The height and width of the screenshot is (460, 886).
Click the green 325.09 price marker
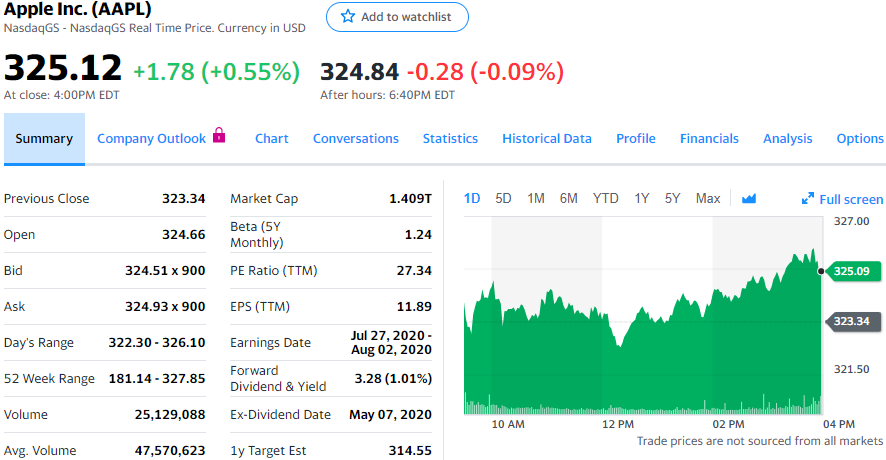851,271
